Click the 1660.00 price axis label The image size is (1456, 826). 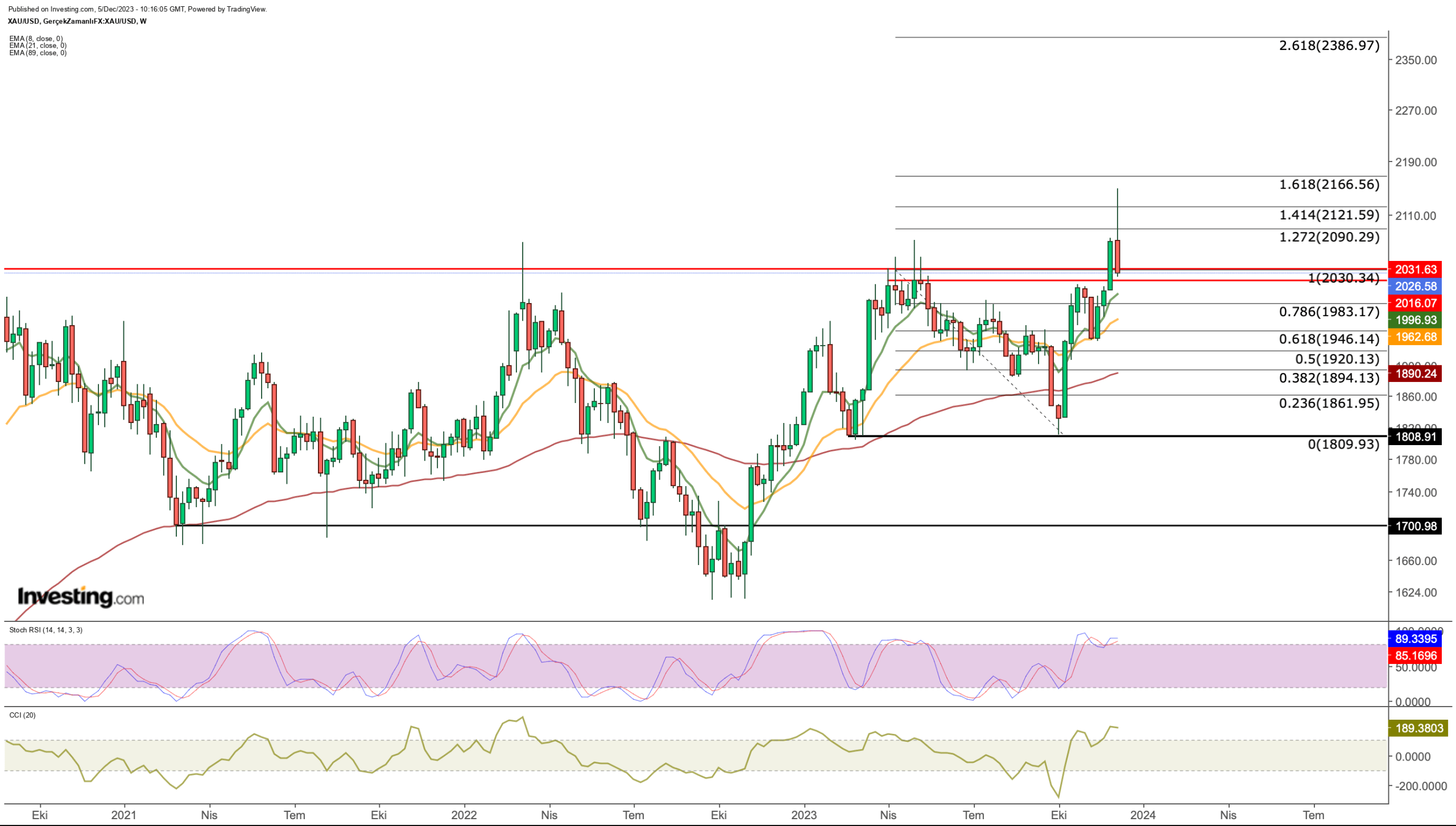click(1416, 561)
